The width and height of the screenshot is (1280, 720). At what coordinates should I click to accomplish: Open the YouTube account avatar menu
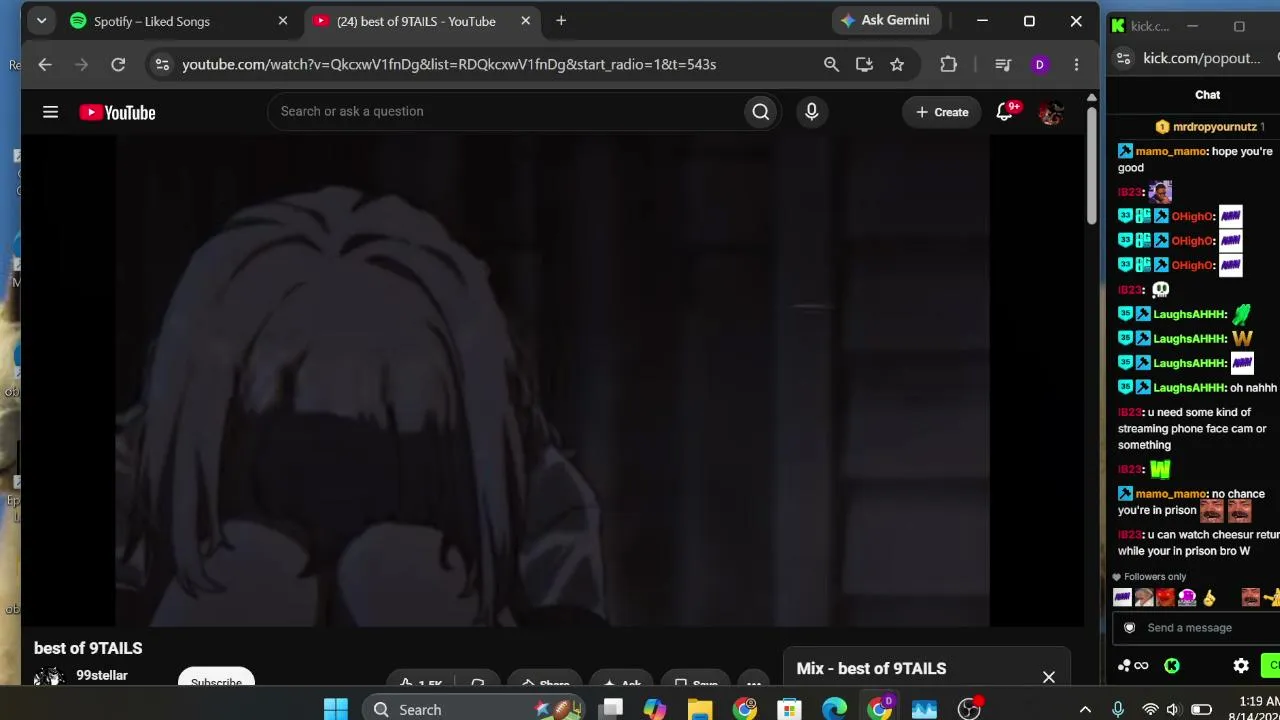point(1050,113)
